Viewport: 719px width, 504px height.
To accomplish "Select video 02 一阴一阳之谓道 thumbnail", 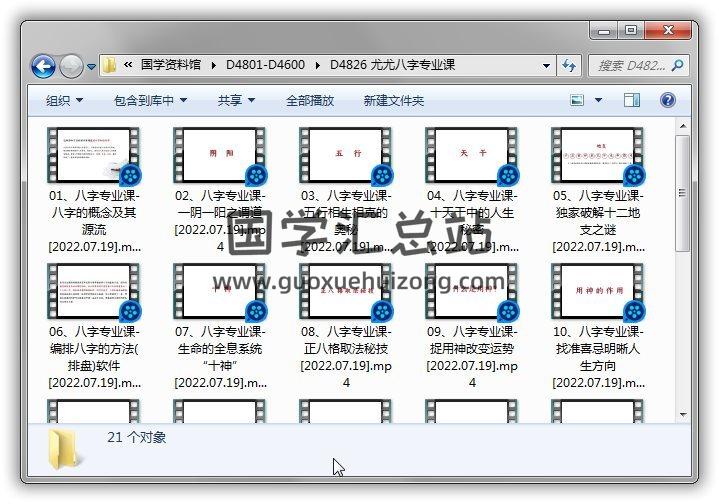I will tap(220, 155).
